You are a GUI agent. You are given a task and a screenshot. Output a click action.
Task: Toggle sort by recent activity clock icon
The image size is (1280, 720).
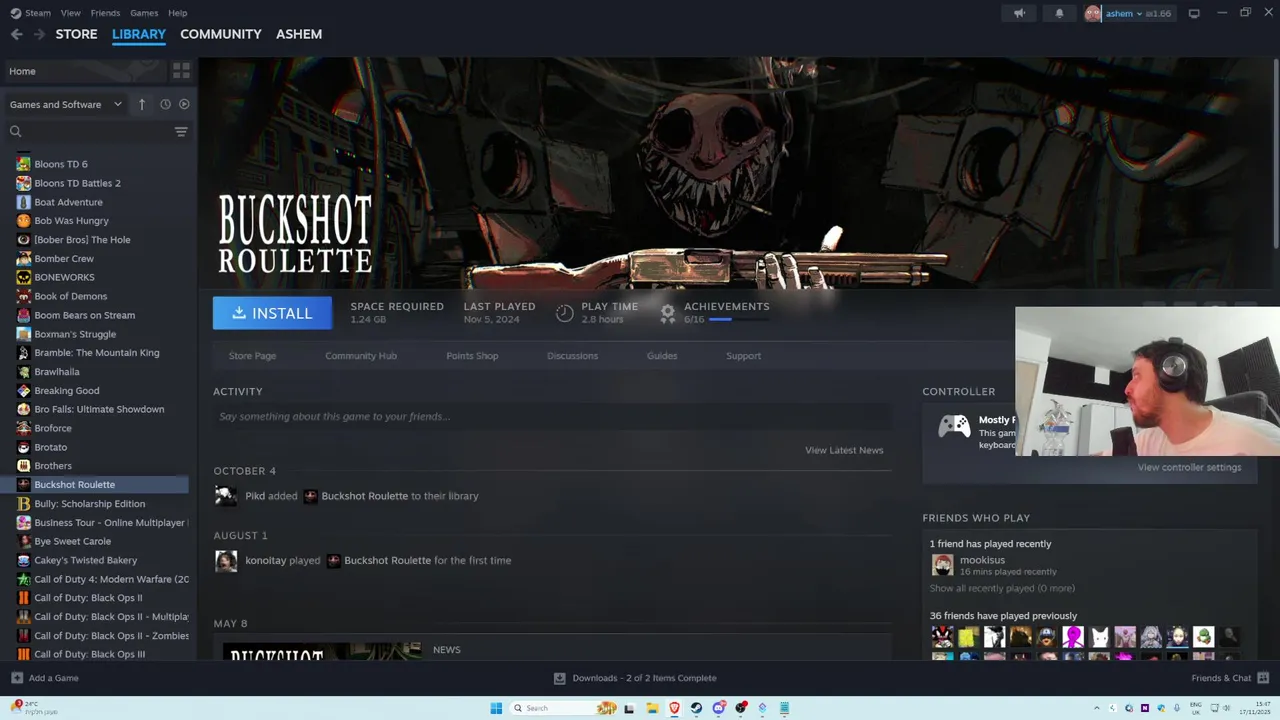(165, 104)
